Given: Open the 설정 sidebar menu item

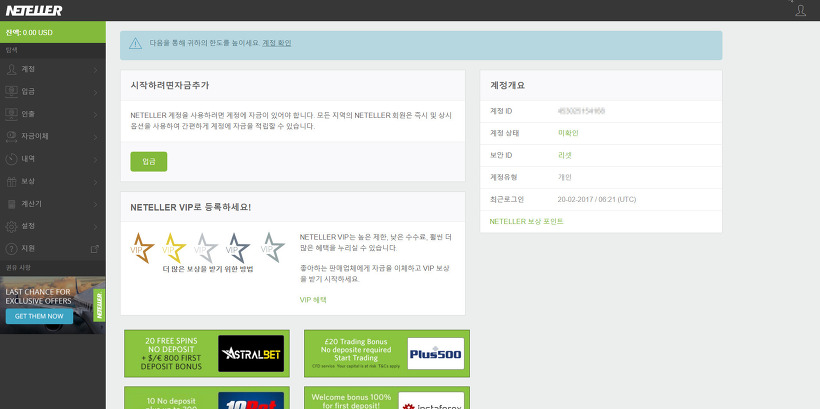Looking at the screenshot, I should 53,226.
